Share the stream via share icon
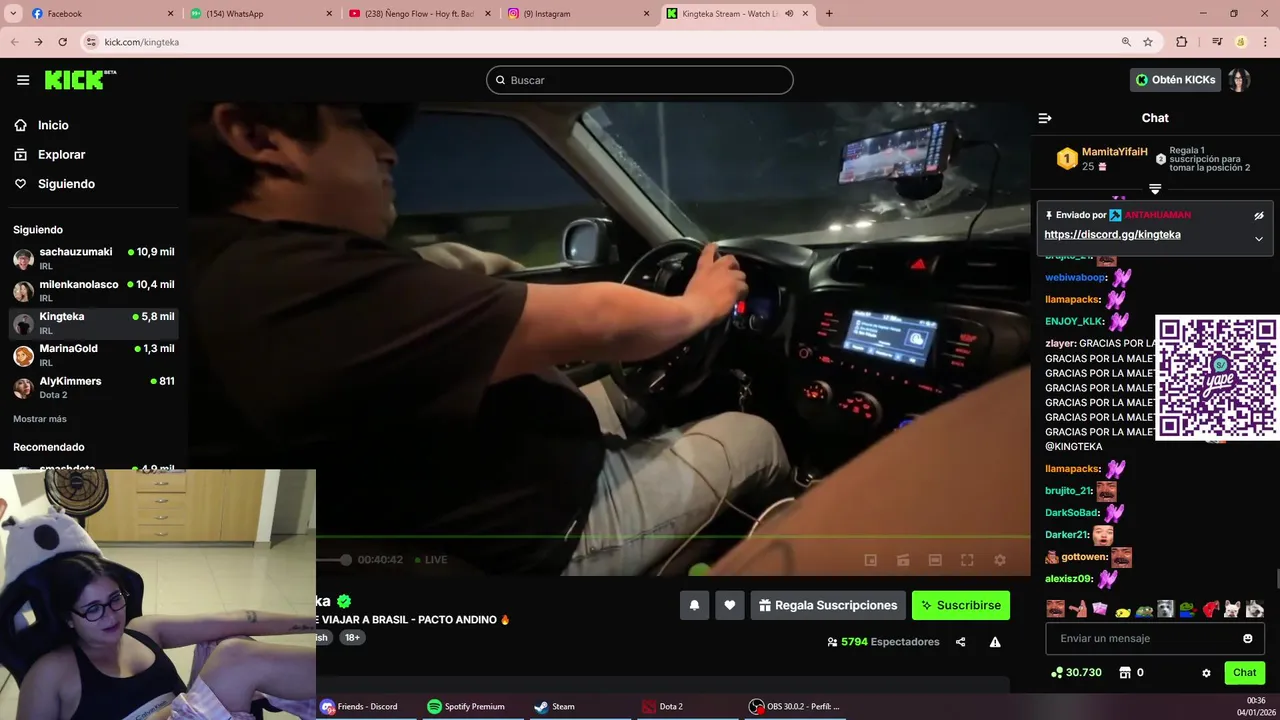Viewport: 1280px width, 720px height. tap(960, 642)
